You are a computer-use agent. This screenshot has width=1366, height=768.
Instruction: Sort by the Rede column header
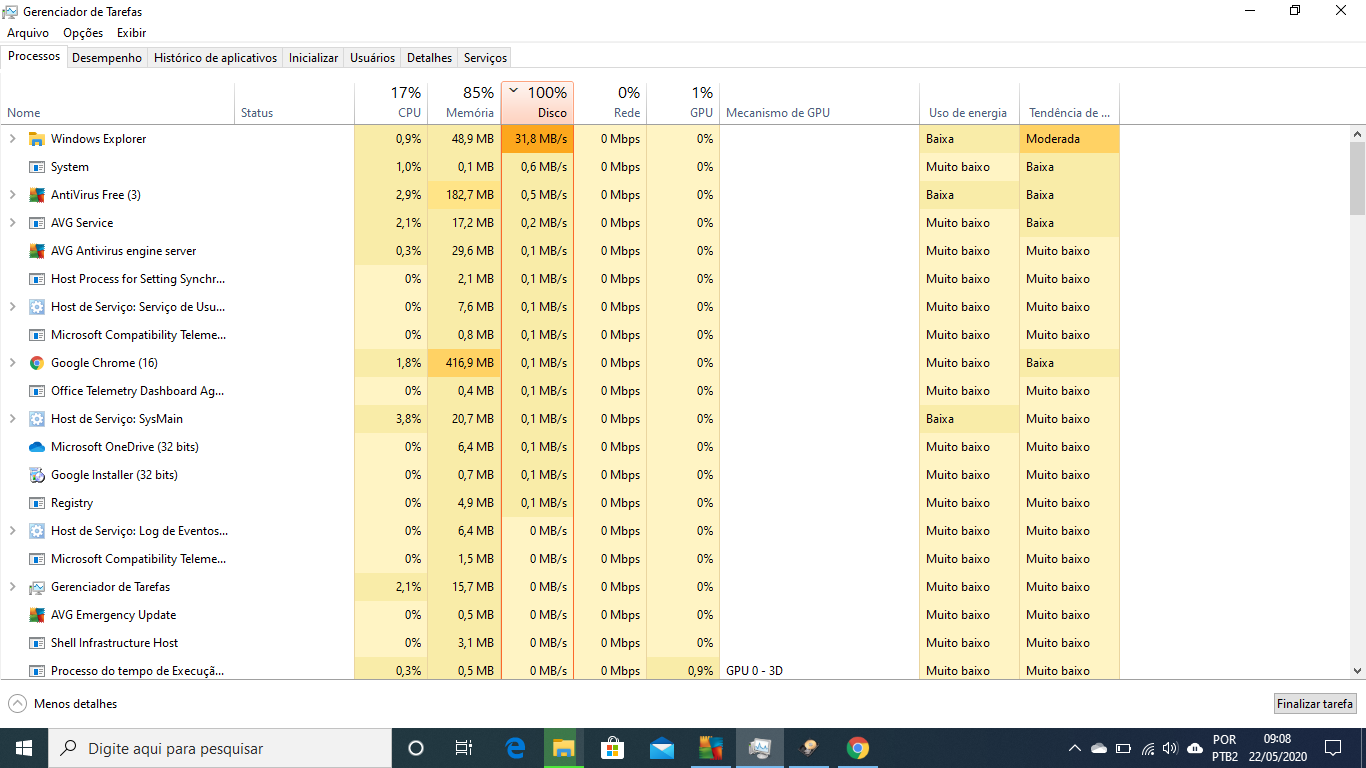610,102
